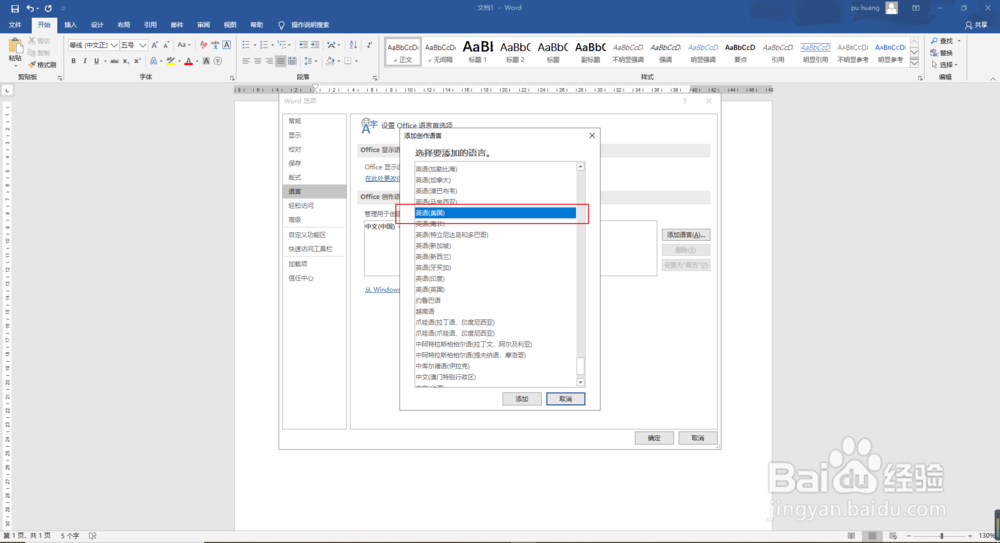Select 标题 1 style in Styles gallery
Image resolution: width=1000 pixels, height=543 pixels.
click(x=478, y=51)
